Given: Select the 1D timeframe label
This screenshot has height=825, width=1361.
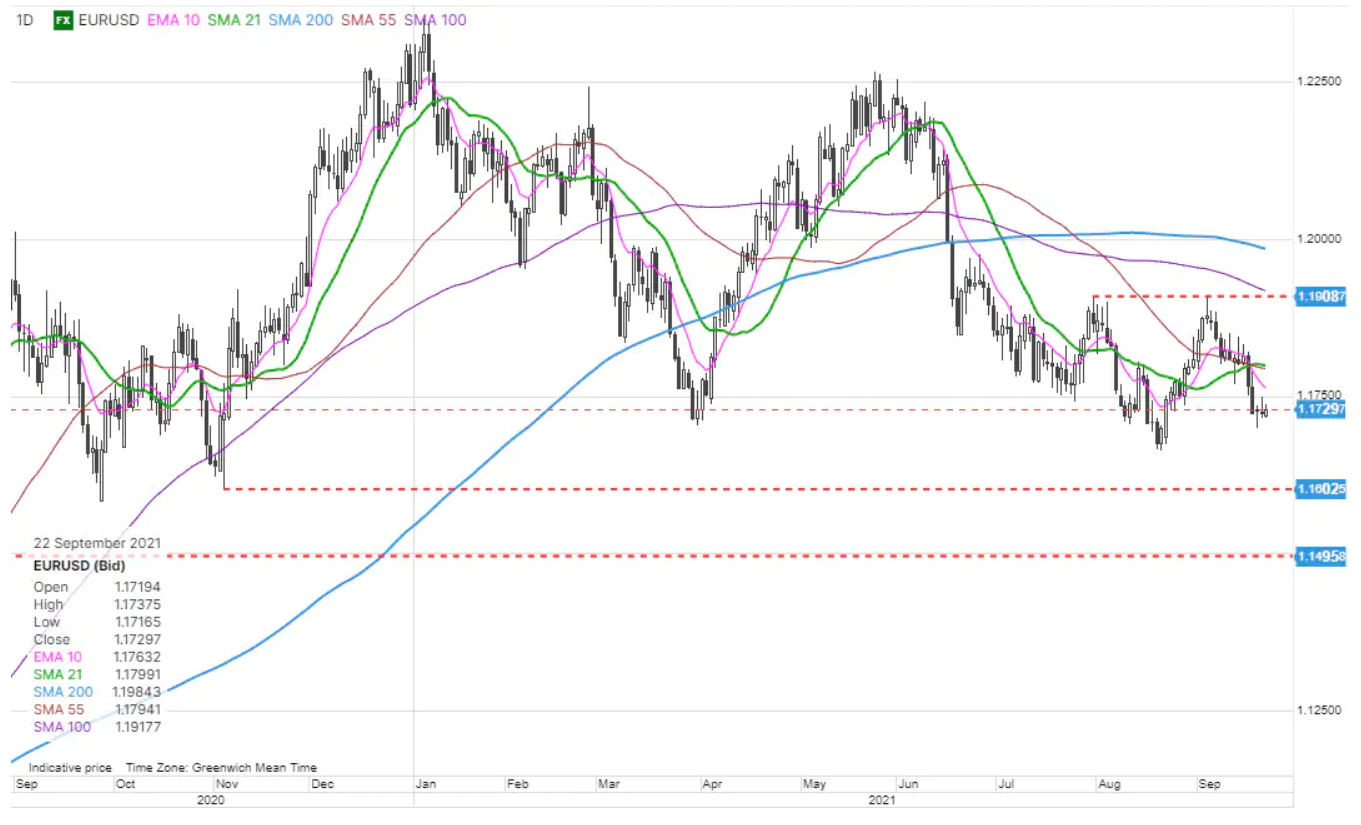Looking at the screenshot, I should click(x=26, y=20).
